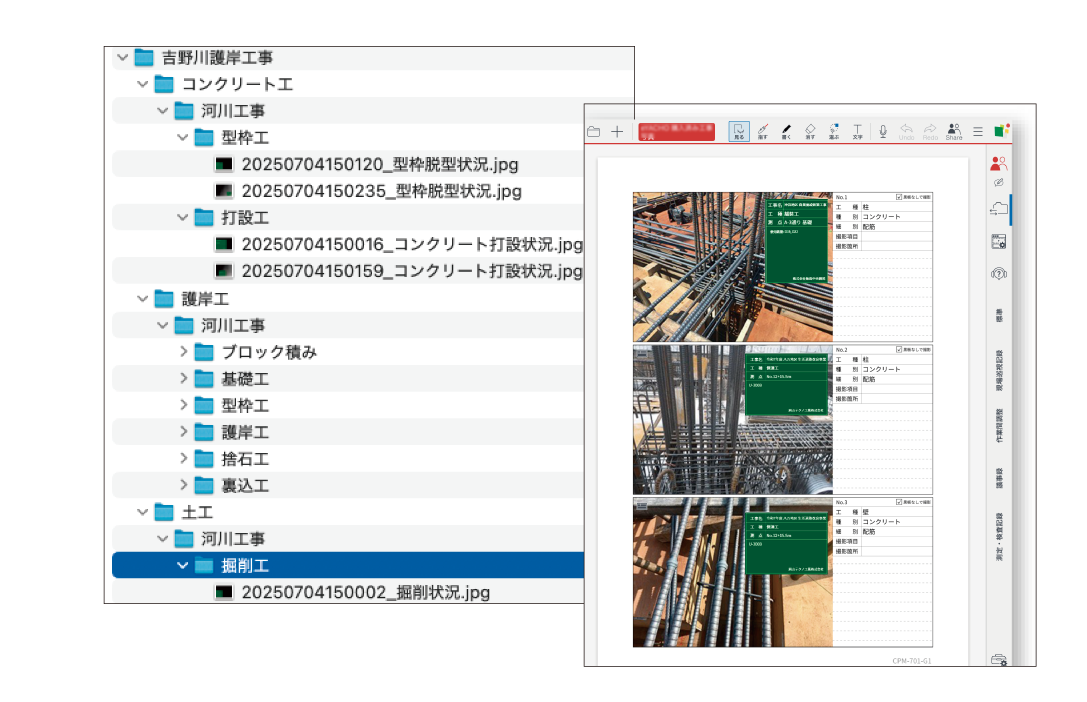1087x702 pixels.
Task: Select the 文字 text tool
Action: [x=857, y=131]
